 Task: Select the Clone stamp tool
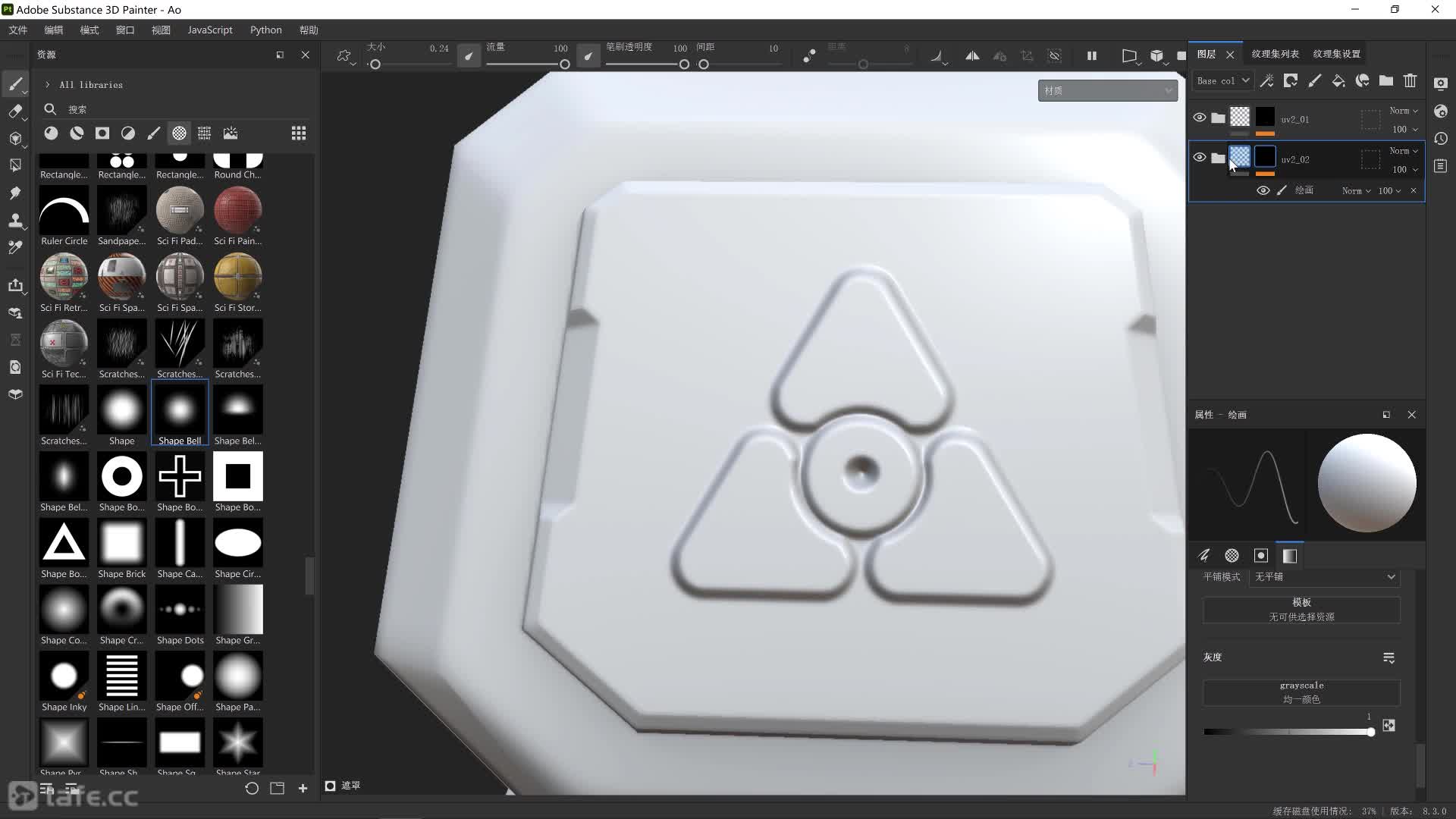click(x=15, y=221)
